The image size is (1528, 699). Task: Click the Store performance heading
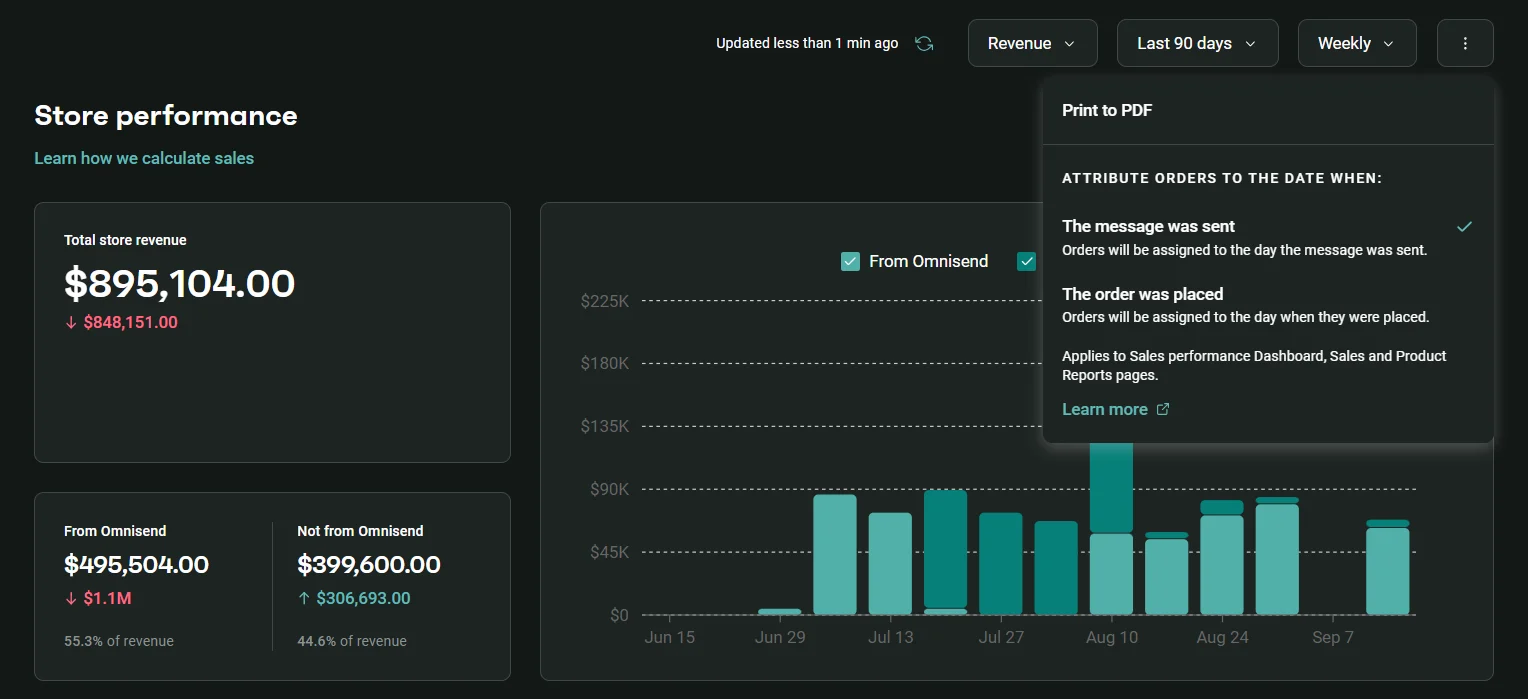[x=166, y=116]
